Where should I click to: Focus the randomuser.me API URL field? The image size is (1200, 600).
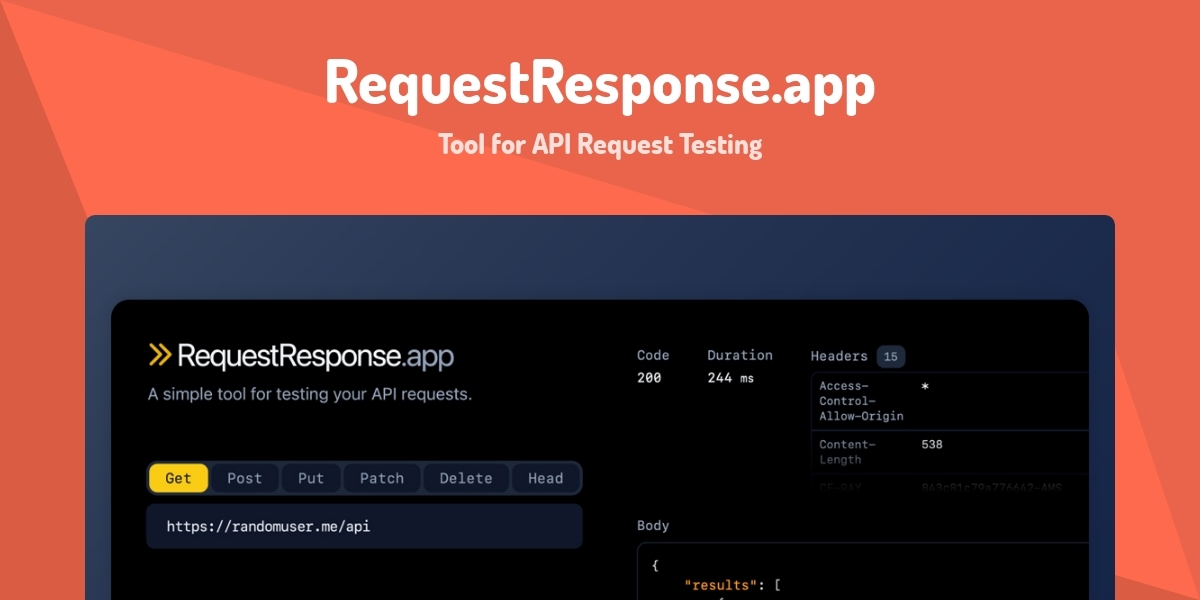364,526
